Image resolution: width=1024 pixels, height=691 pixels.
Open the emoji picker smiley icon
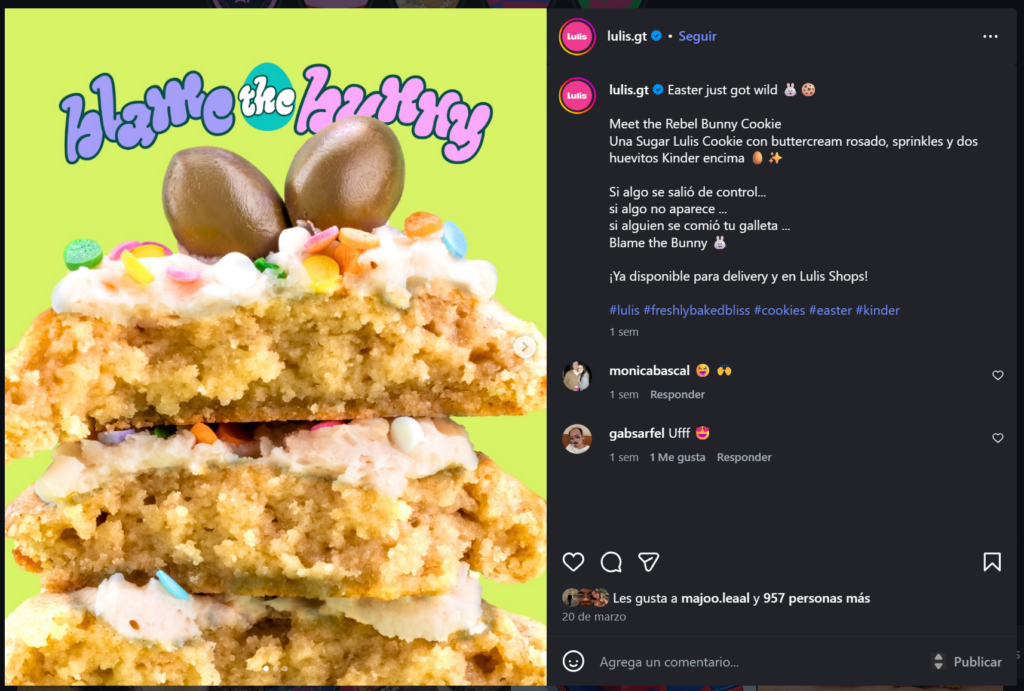click(573, 661)
